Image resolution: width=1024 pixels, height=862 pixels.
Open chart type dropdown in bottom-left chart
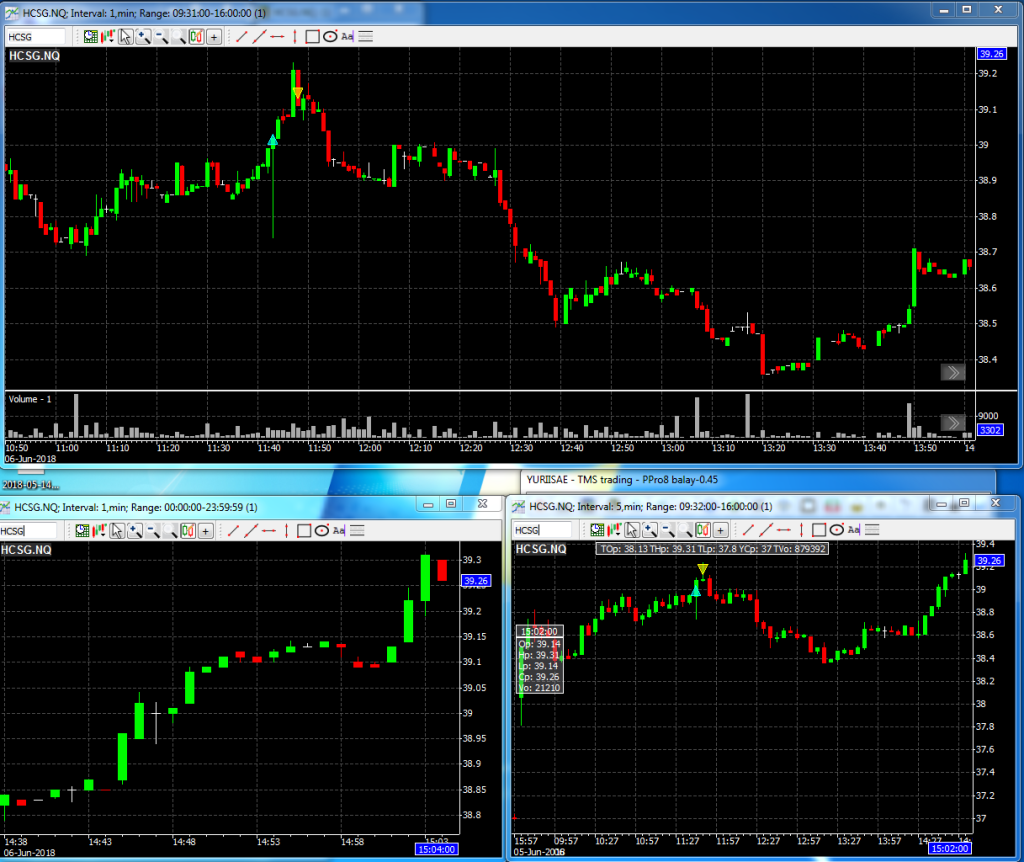tap(100, 531)
